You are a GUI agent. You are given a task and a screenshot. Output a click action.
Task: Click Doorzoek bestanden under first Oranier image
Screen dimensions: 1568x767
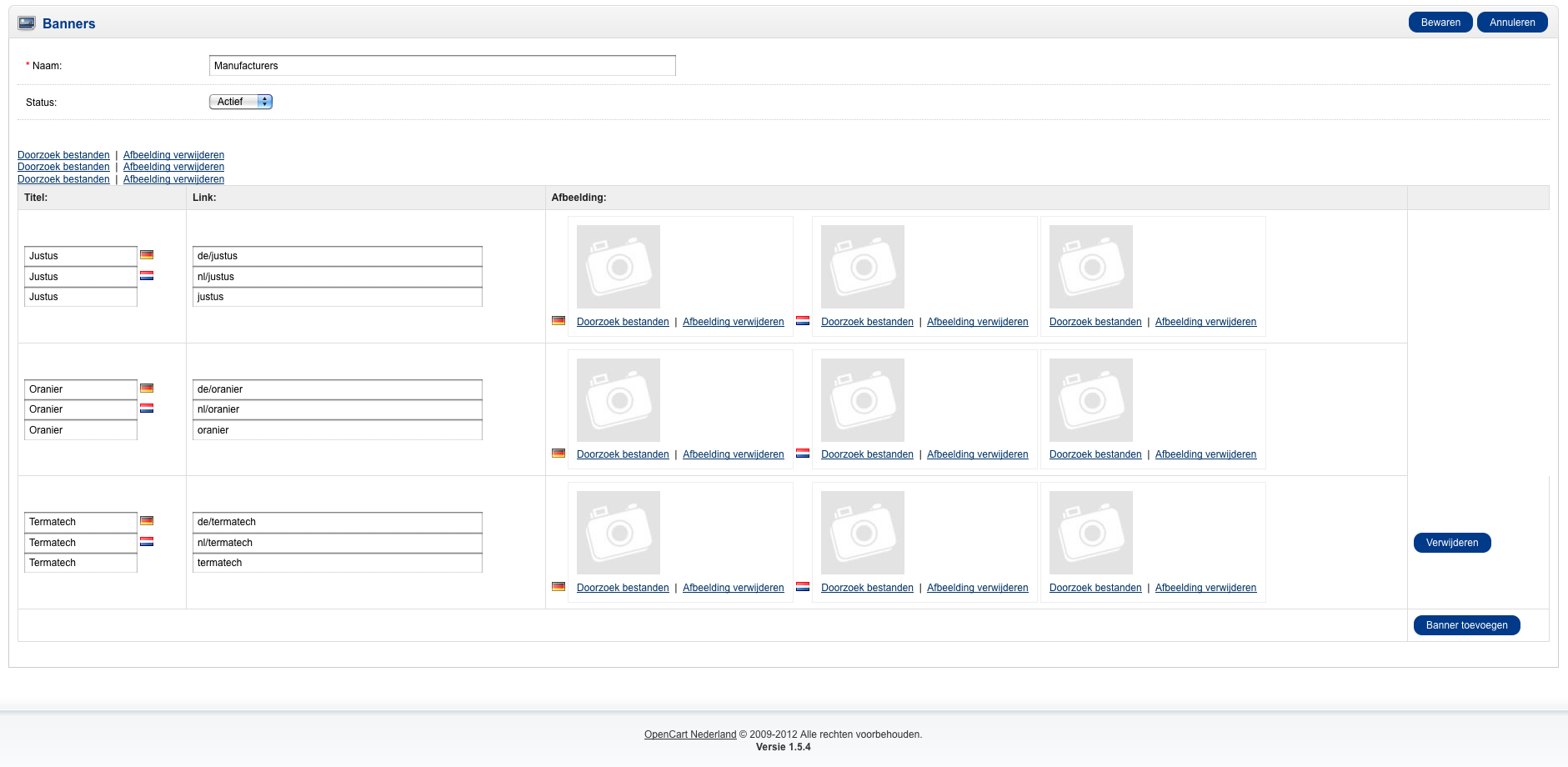tap(623, 454)
